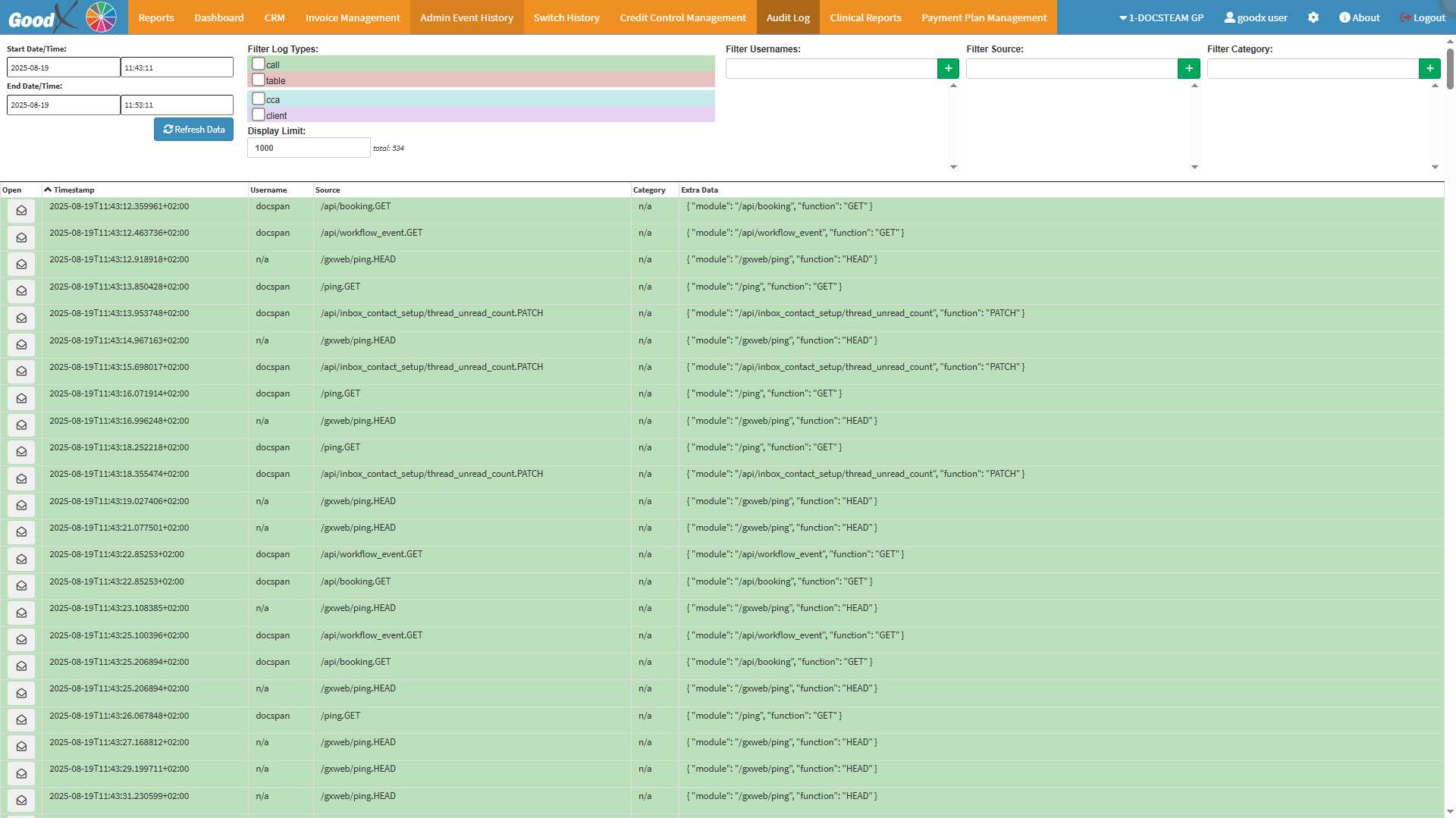This screenshot has width=1456, height=818.
Task: Switch to Credit Control Management tab
Action: pyautogui.click(x=682, y=17)
